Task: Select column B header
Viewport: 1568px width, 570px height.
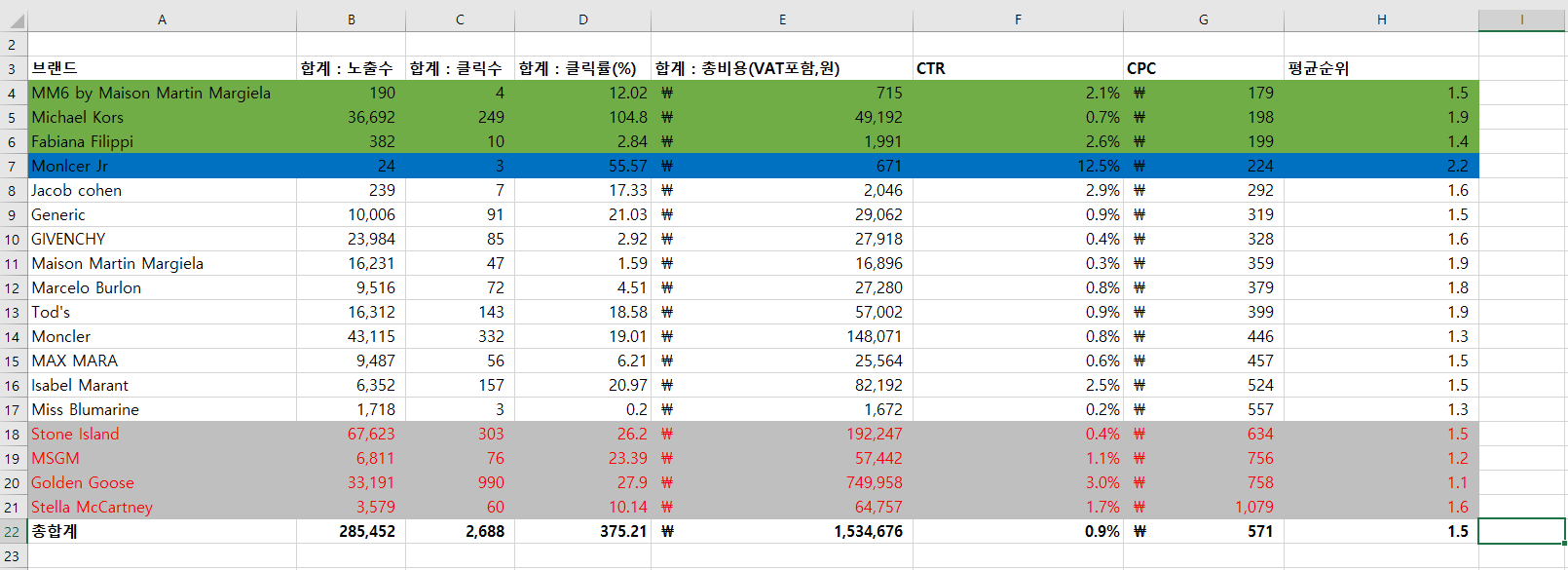Action: 352,19
